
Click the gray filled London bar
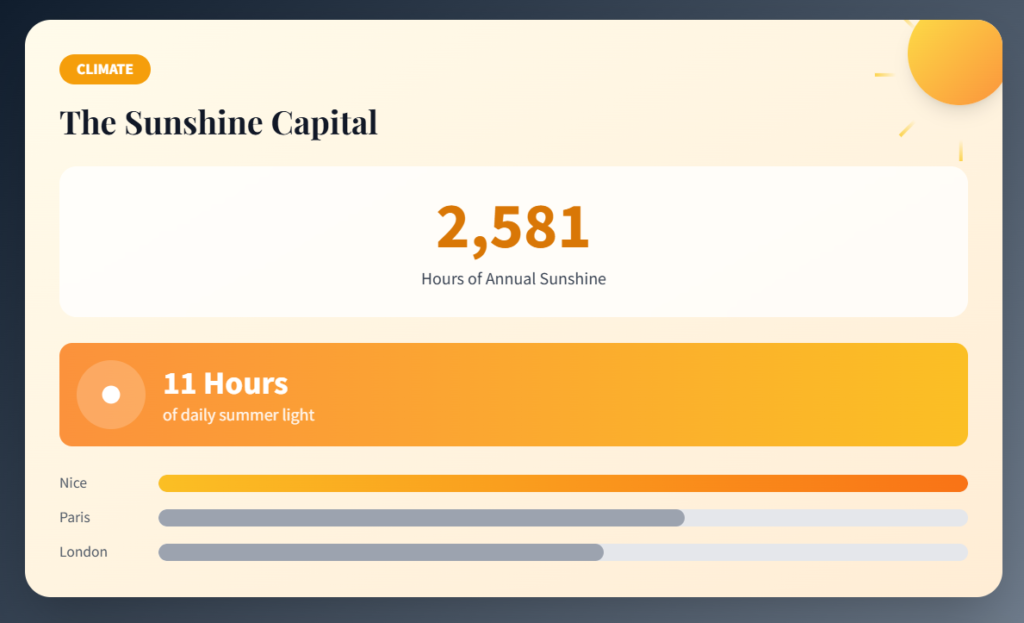tap(380, 552)
